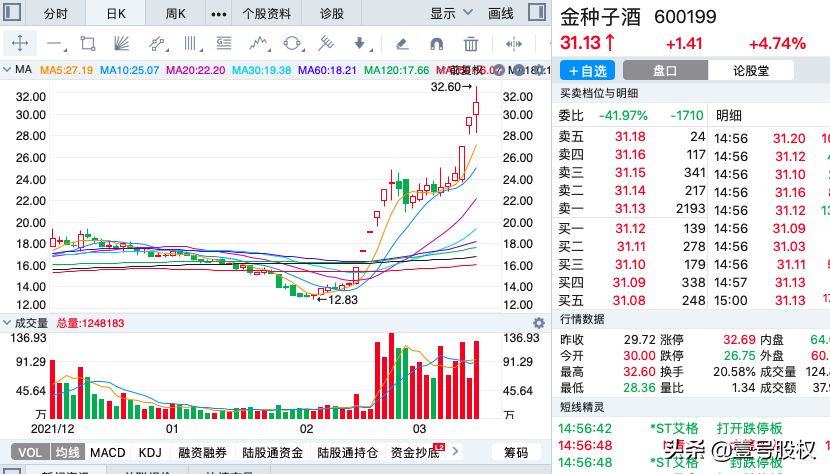Click the MA10:25.07 indicator label
The height and width of the screenshot is (474, 830).
click(x=130, y=70)
